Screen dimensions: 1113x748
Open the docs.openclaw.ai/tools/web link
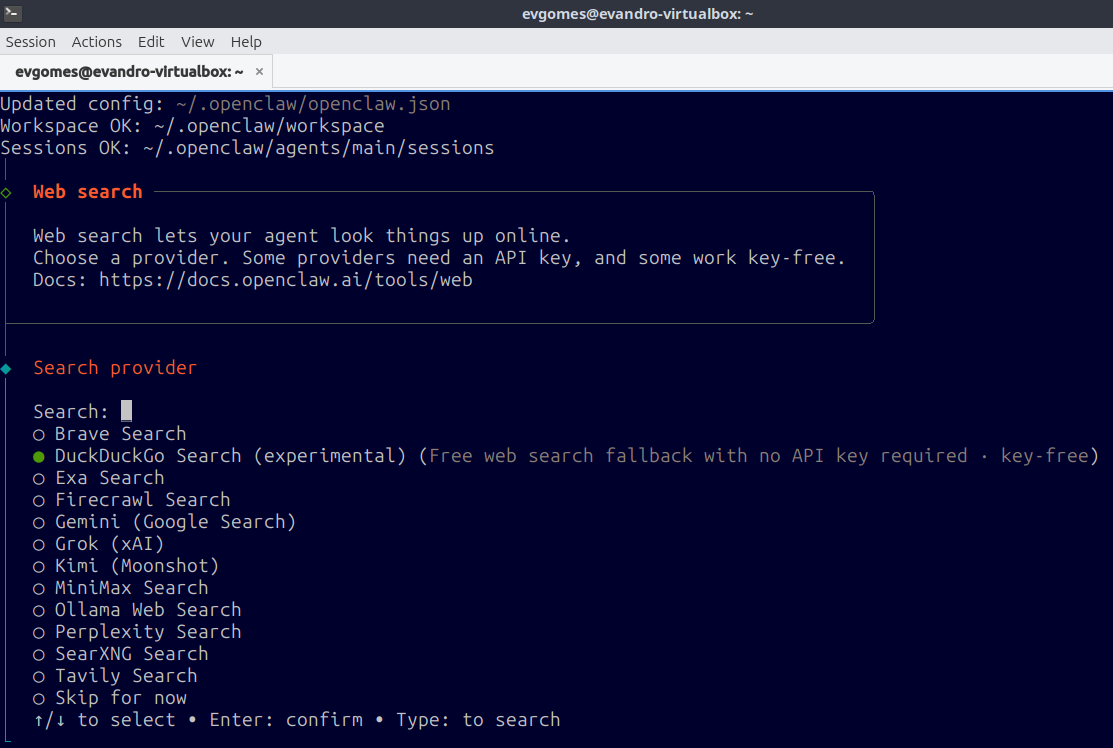(x=285, y=280)
